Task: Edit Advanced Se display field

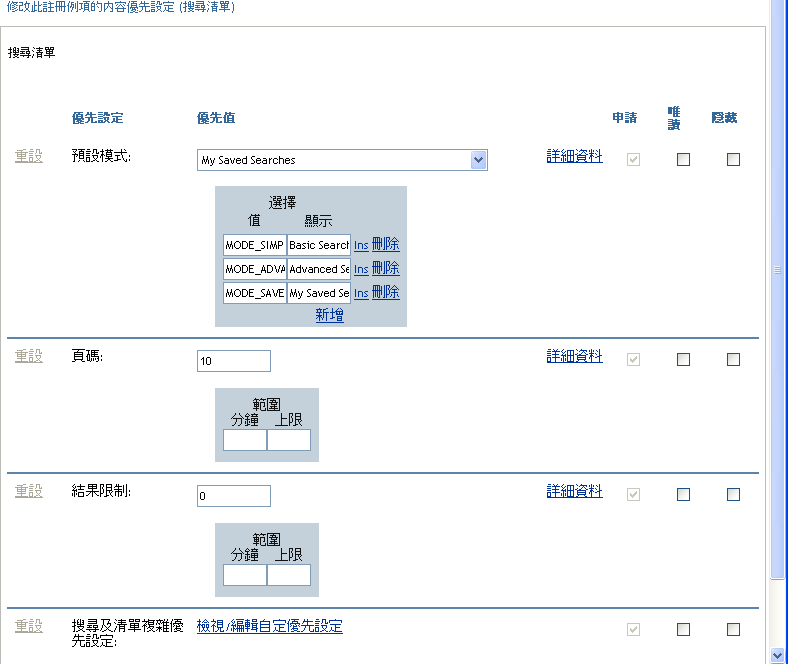Action: click(319, 269)
